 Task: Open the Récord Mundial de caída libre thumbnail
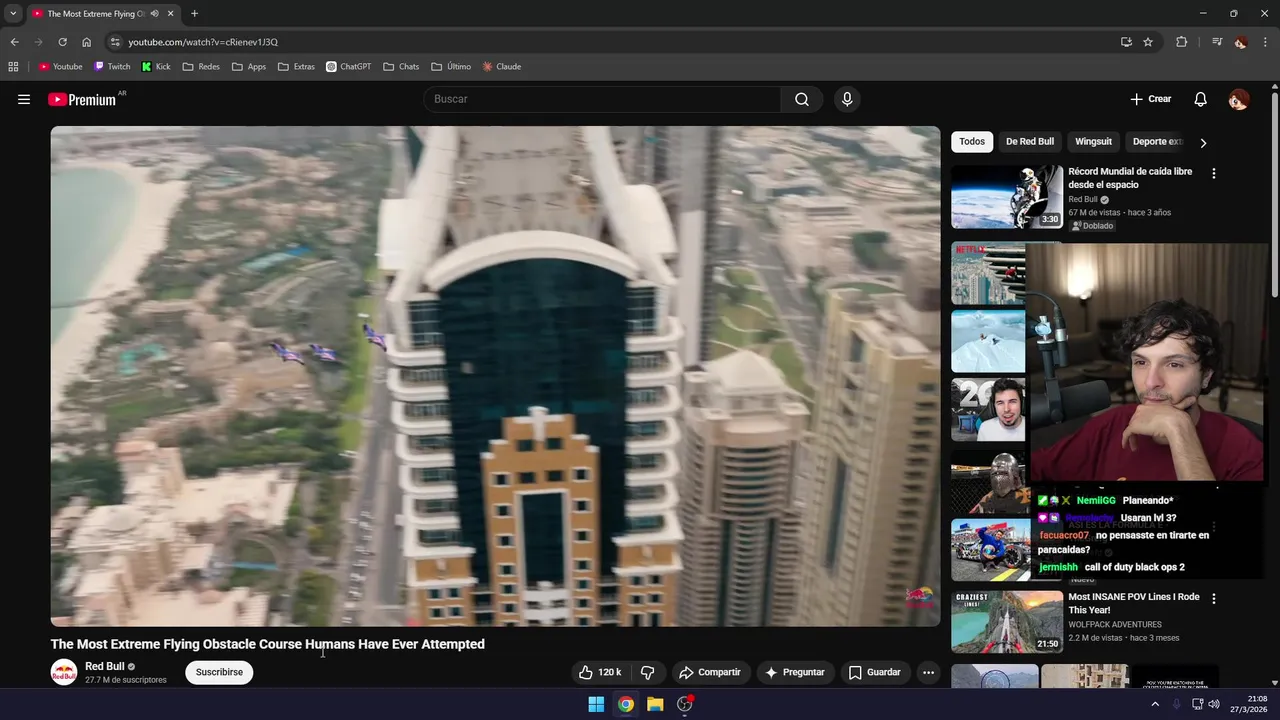click(1007, 197)
